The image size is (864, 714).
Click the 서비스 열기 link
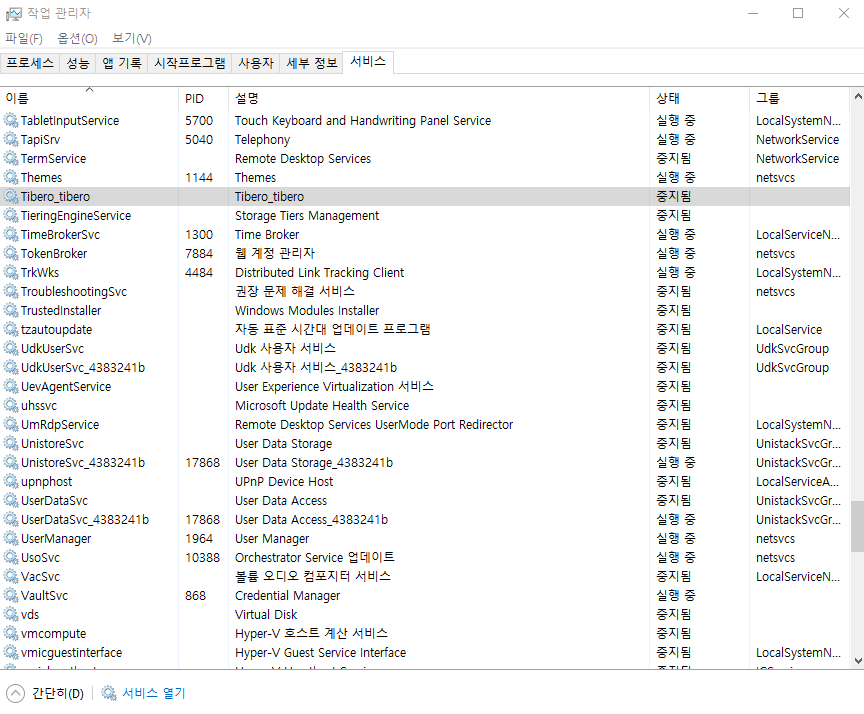[154, 693]
